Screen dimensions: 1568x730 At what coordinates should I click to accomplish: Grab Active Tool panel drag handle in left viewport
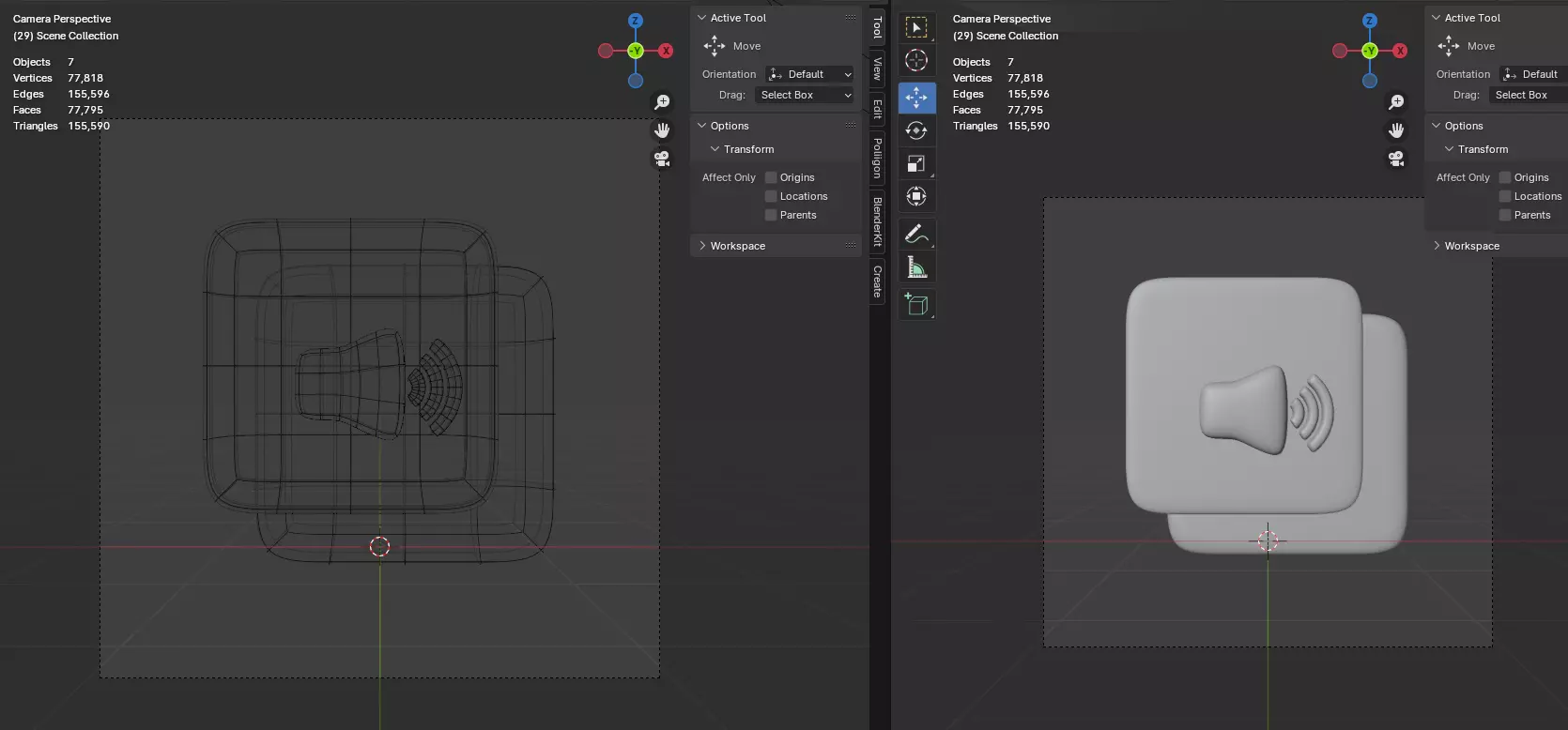click(850, 18)
